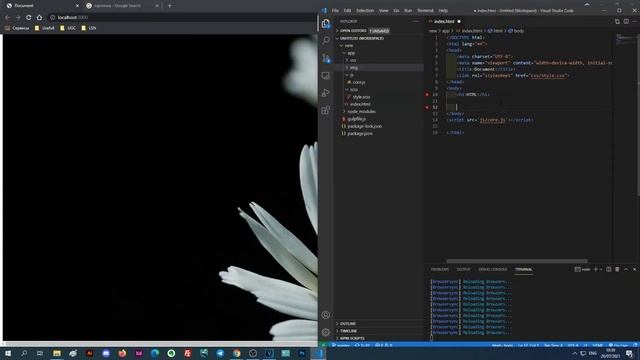Toggle breakpoint on line 10
Image resolution: width=640 pixels, height=360 pixels.
click(x=427, y=94)
